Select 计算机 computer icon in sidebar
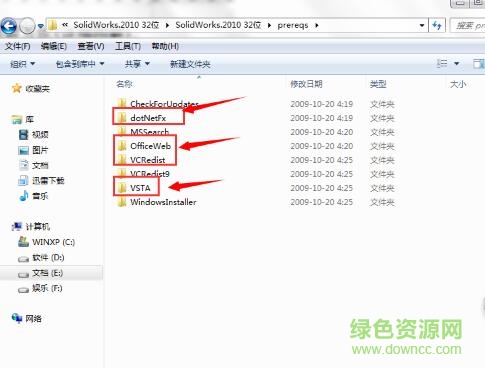 coord(17,227)
